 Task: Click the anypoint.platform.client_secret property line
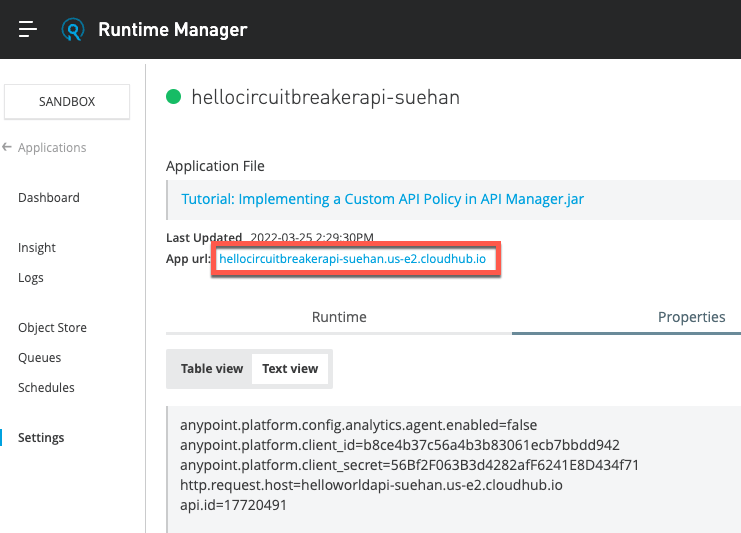click(x=409, y=465)
